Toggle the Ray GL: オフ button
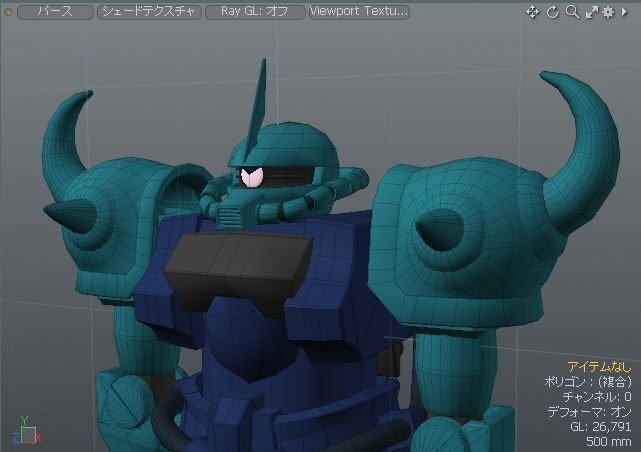Viewport: 641px width, 452px height. point(255,11)
